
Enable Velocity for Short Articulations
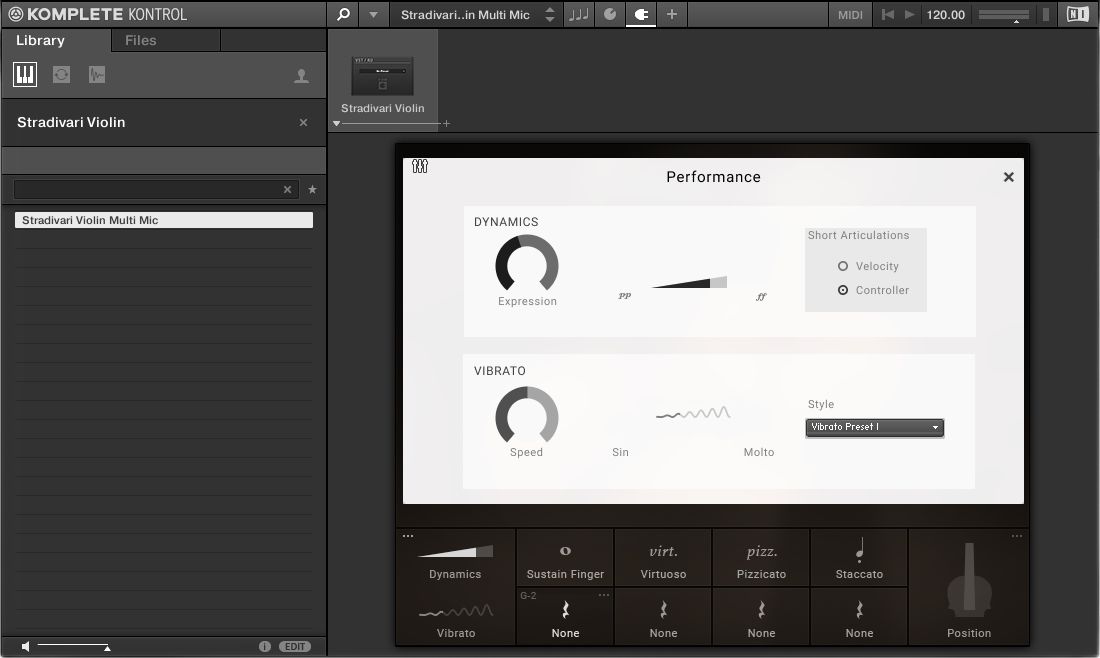click(843, 266)
